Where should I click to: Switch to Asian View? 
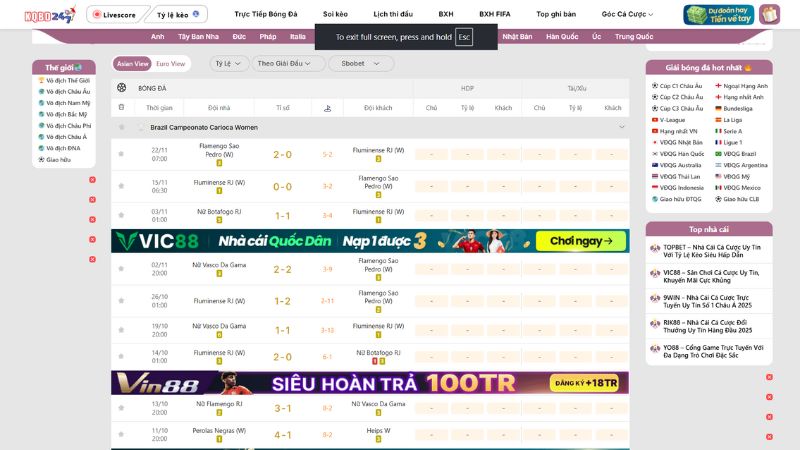coord(133,63)
